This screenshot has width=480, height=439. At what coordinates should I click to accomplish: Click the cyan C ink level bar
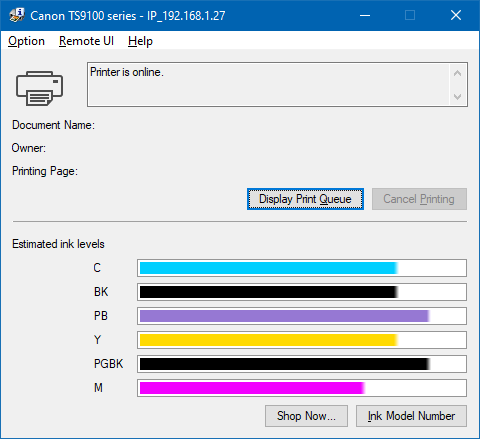[x=302, y=268]
